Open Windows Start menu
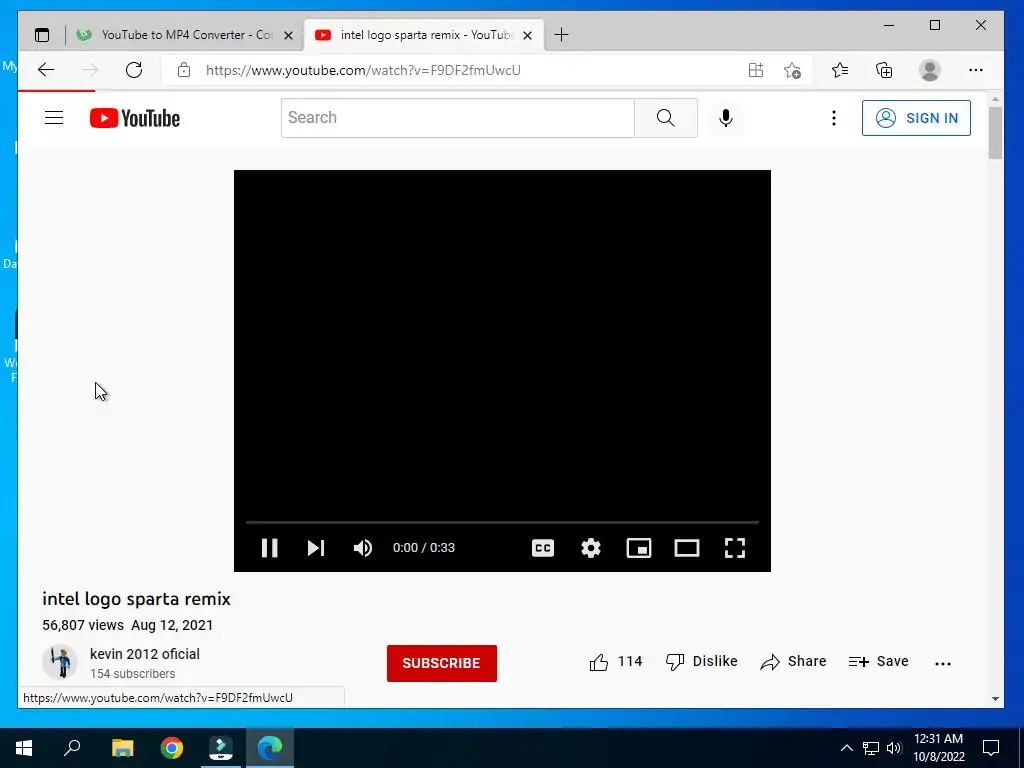 click(24, 748)
